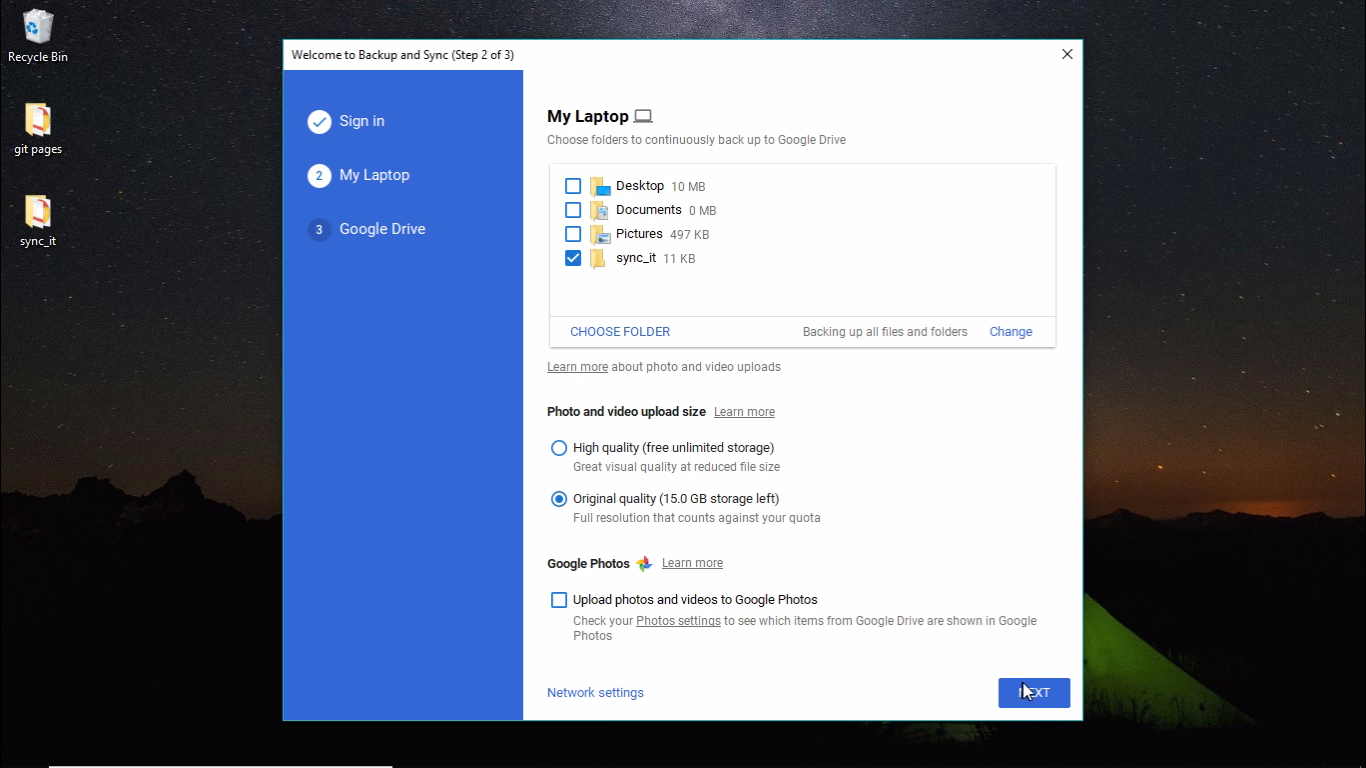Screen dimensions: 1366x768
Task: Click the laptop icon beside My Laptop heading
Action: tap(643, 115)
